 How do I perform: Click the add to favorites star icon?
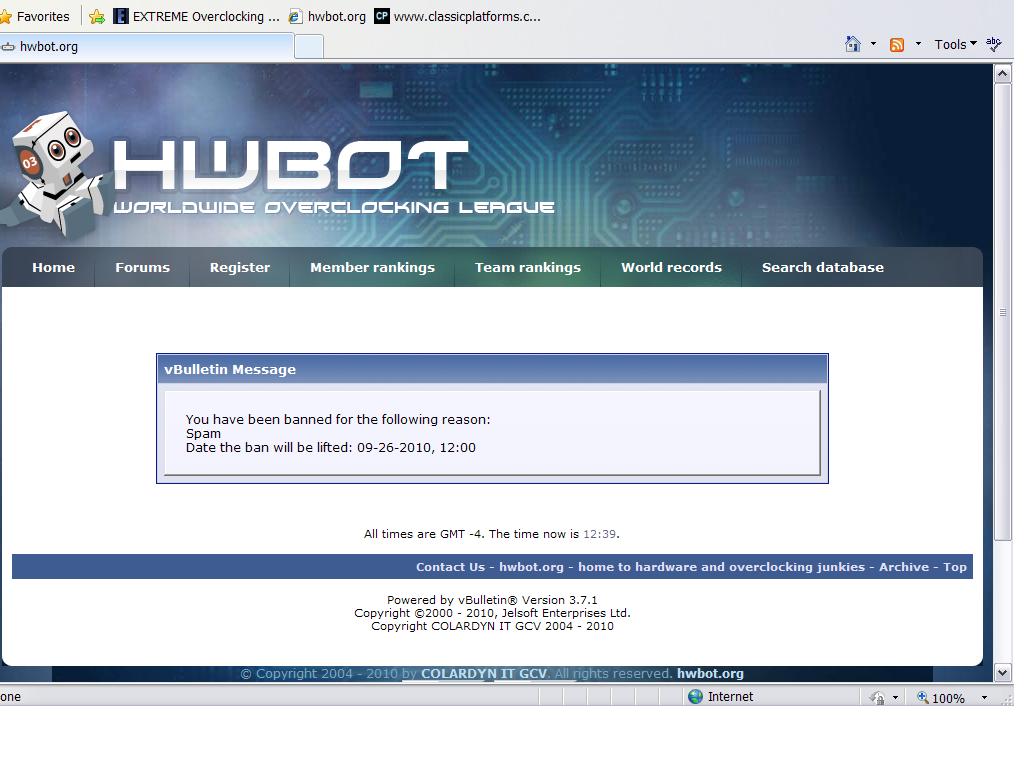pyautogui.click(x=97, y=16)
